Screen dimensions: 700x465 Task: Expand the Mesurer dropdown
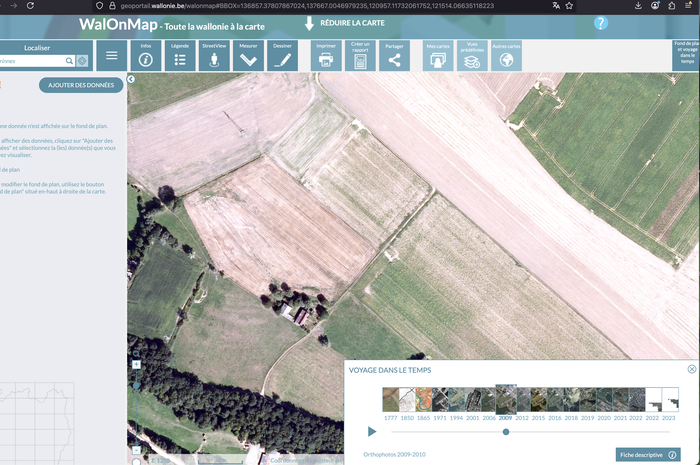[x=249, y=56]
